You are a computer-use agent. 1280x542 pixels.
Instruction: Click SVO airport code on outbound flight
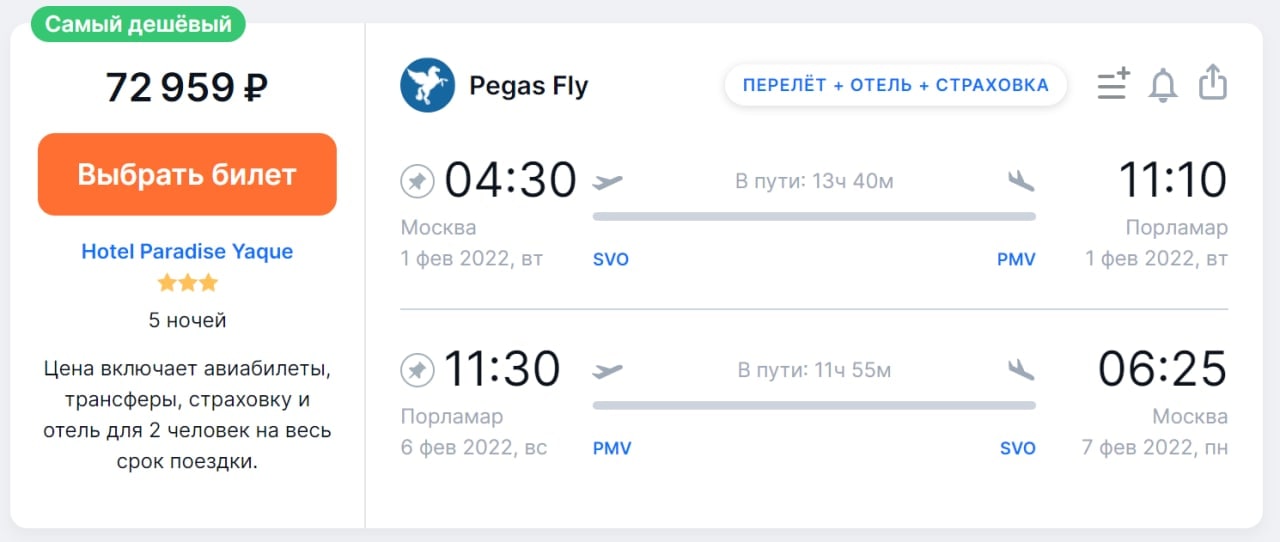tap(611, 259)
